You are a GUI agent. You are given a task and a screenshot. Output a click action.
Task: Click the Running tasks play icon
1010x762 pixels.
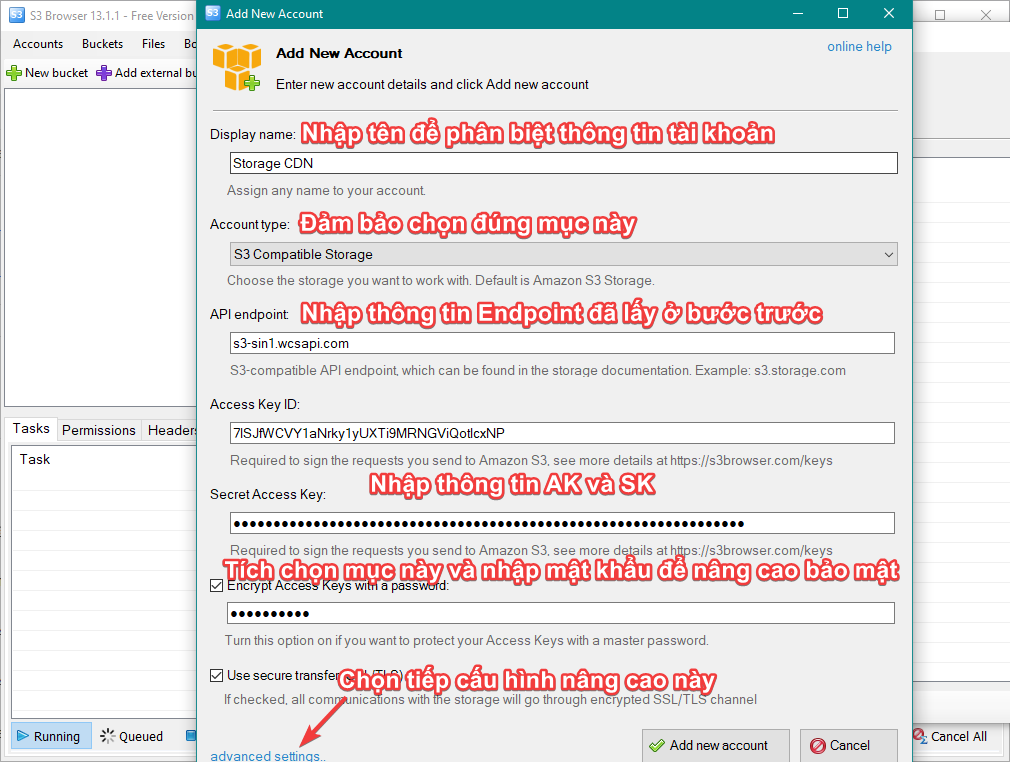click(x=22, y=737)
